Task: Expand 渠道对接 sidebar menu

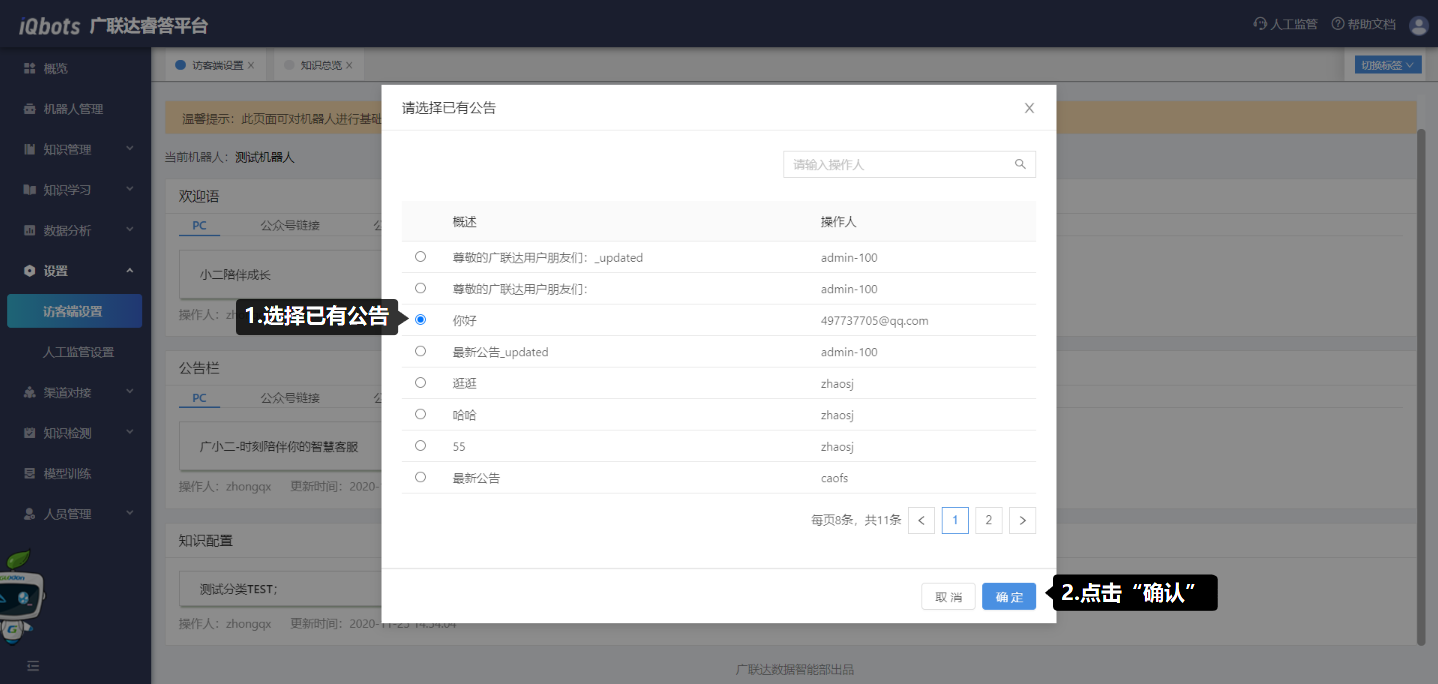Action: tap(75, 393)
